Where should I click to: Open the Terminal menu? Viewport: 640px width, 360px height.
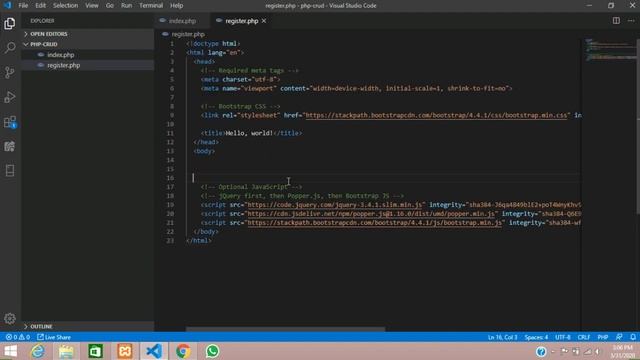[x=151, y=6]
